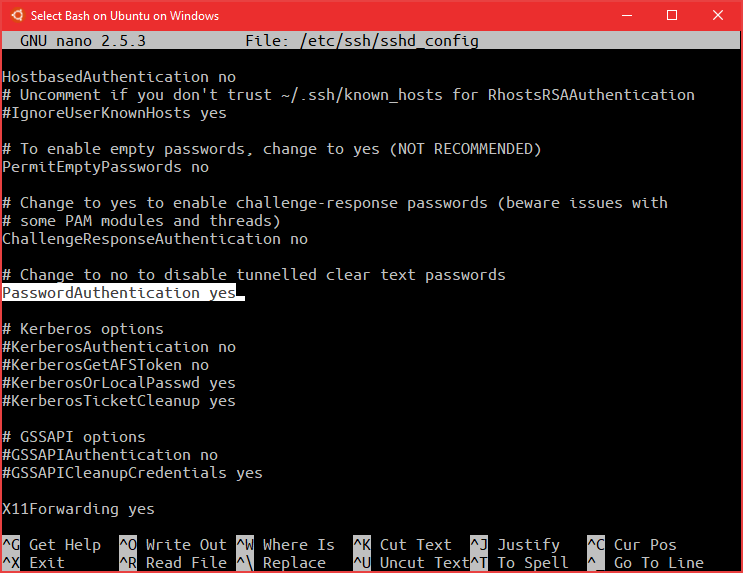Click the ChallengeResponseAuthentication no line
The image size is (743, 573).
[x=155, y=239]
